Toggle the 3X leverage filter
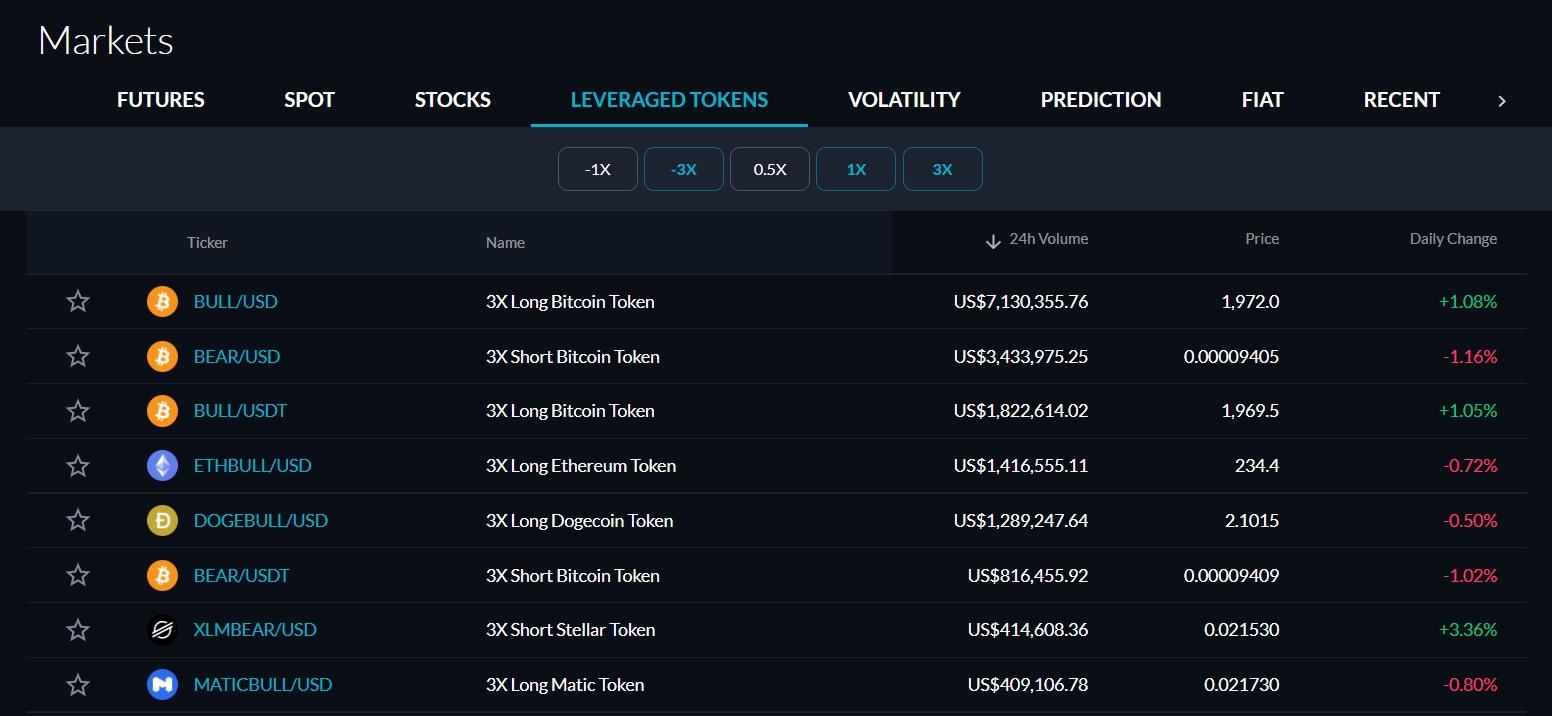This screenshot has height=716, width=1552. point(942,169)
